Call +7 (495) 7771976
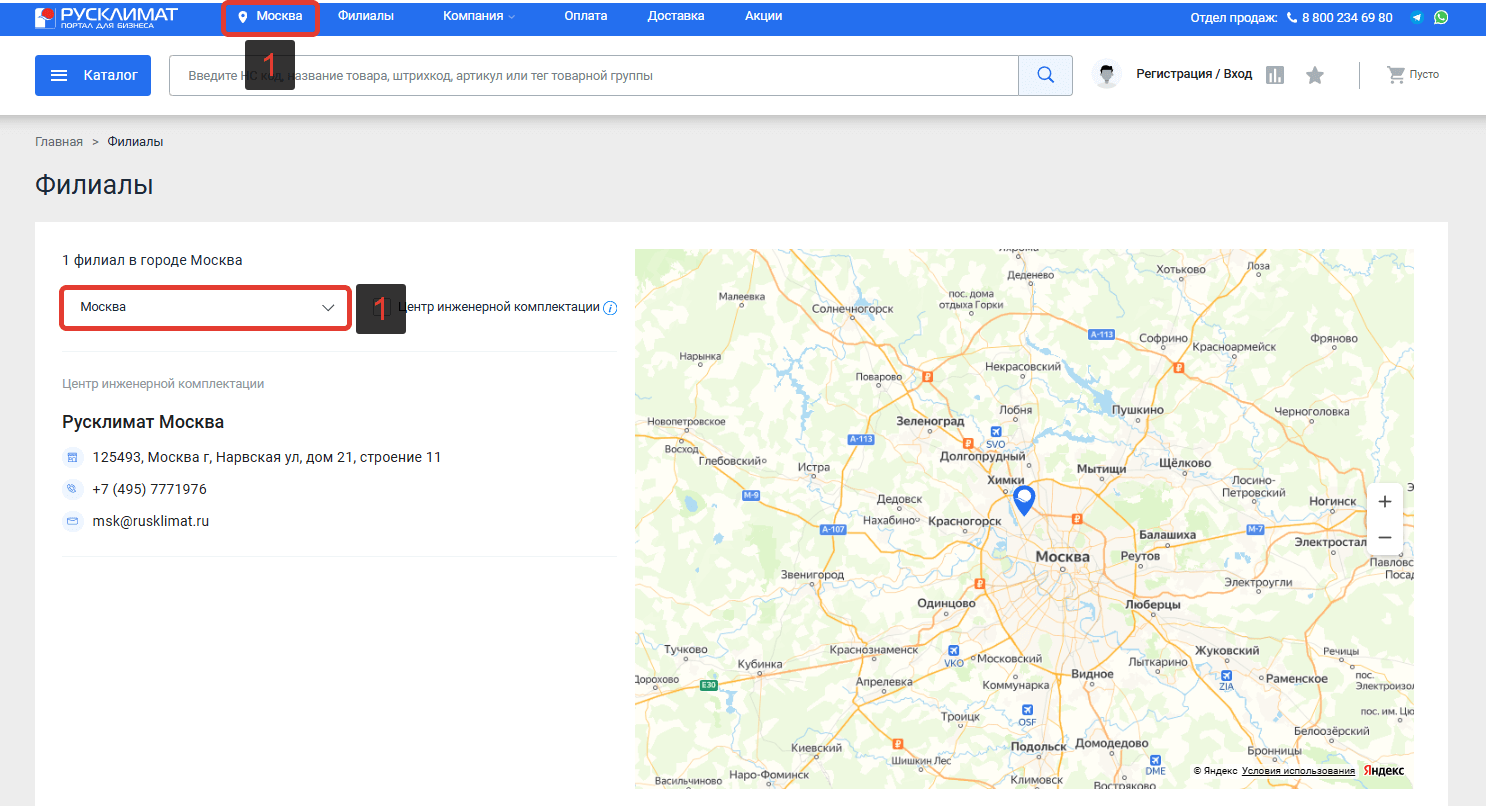Image resolution: width=1486 pixels, height=806 pixels. tap(150, 489)
